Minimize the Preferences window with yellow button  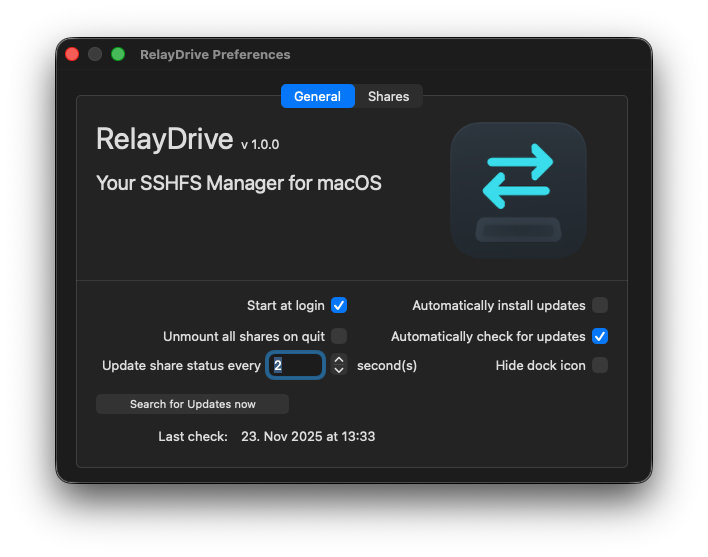tap(95, 54)
